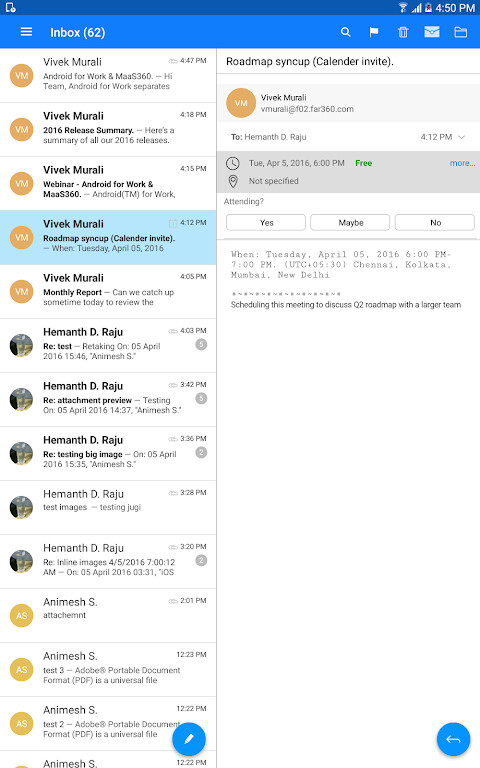Tap calendar icon on Roadmap syncup row
This screenshot has height=768, width=480.
pos(173,223)
